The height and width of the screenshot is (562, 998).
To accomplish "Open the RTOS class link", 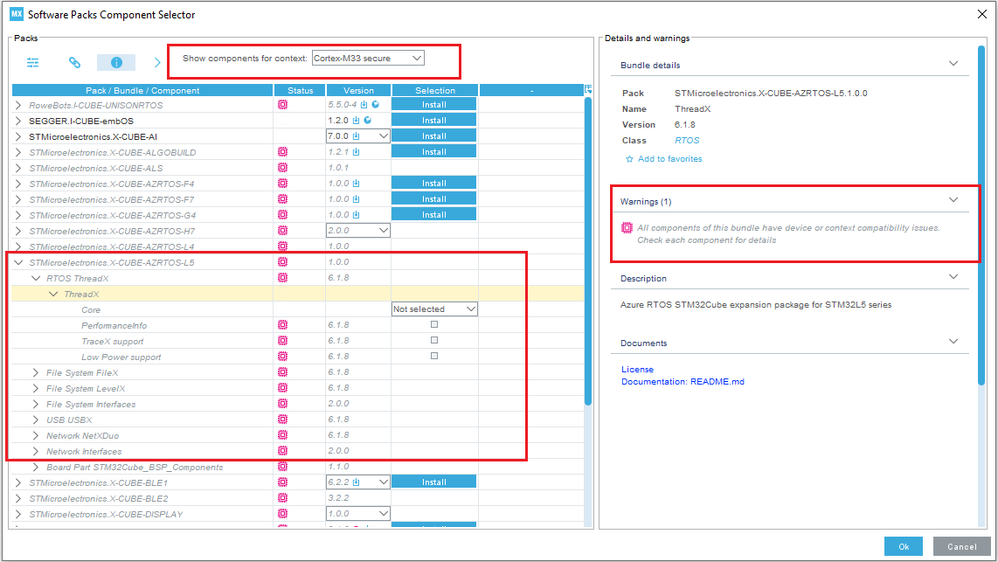I will [x=687, y=141].
